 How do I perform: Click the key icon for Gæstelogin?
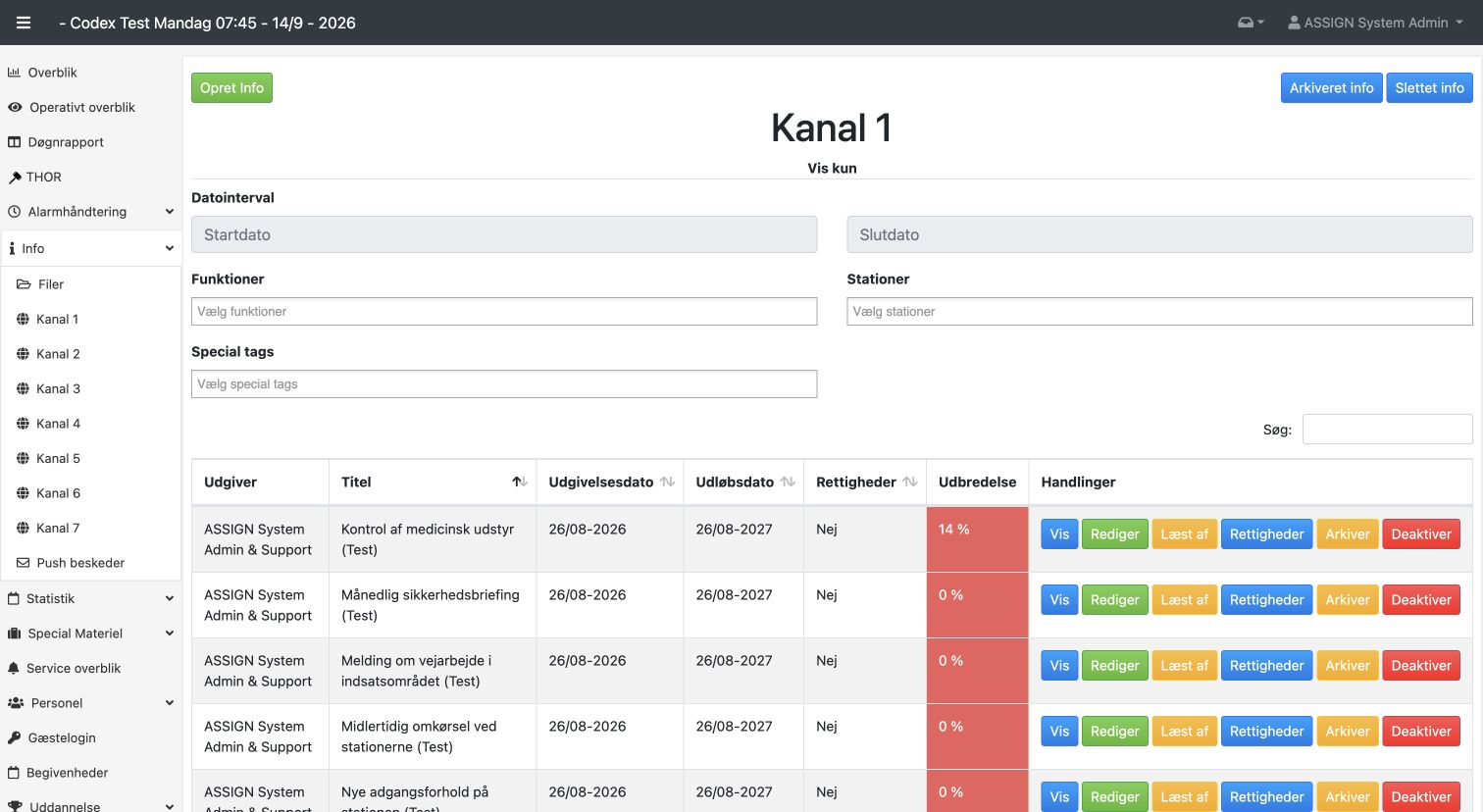[x=14, y=737]
